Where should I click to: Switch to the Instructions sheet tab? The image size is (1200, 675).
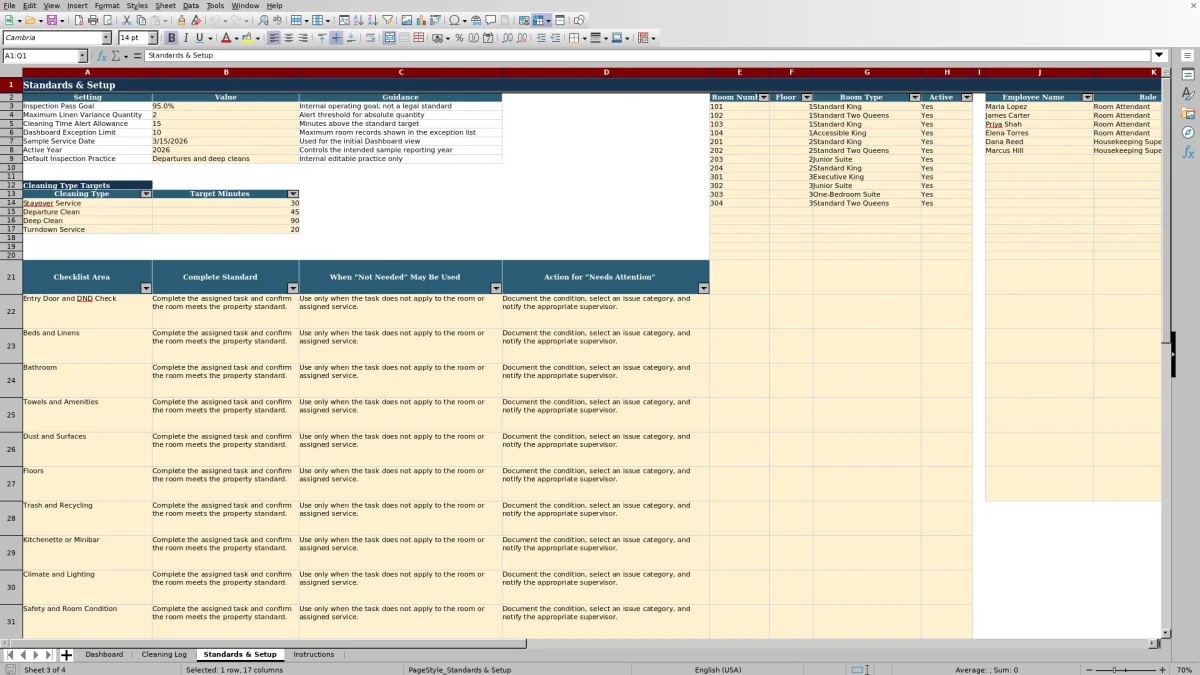314,654
